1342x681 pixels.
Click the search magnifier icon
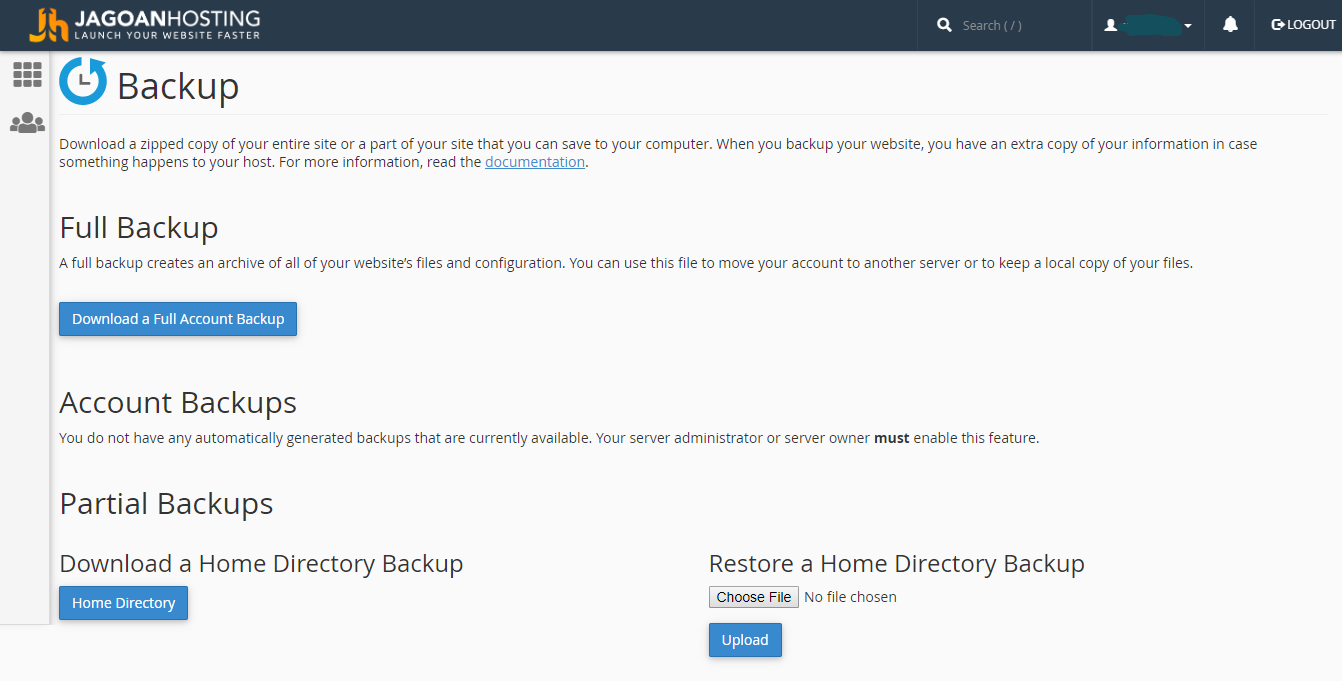tap(944, 25)
